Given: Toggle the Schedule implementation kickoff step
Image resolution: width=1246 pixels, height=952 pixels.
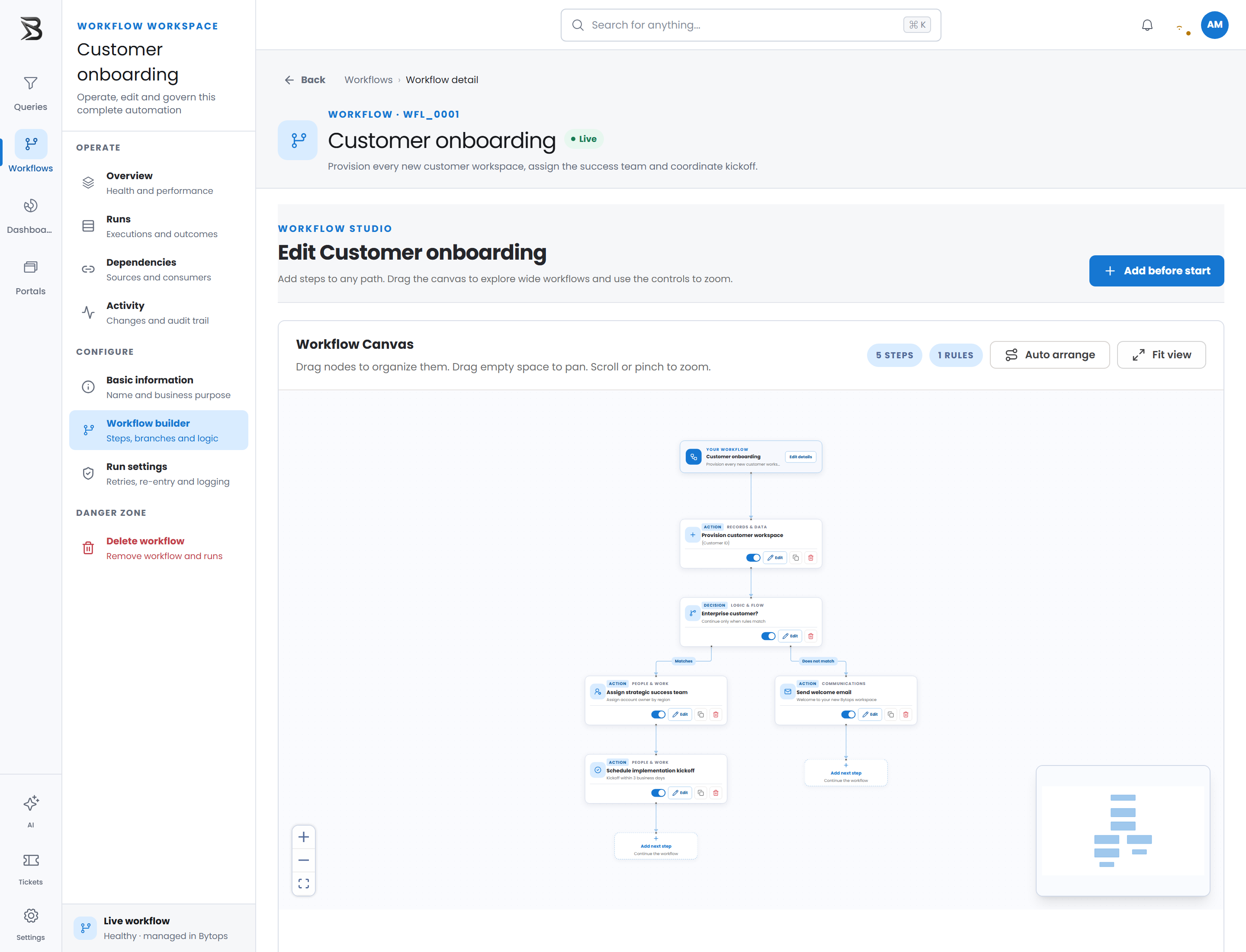Looking at the screenshot, I should pyautogui.click(x=658, y=793).
